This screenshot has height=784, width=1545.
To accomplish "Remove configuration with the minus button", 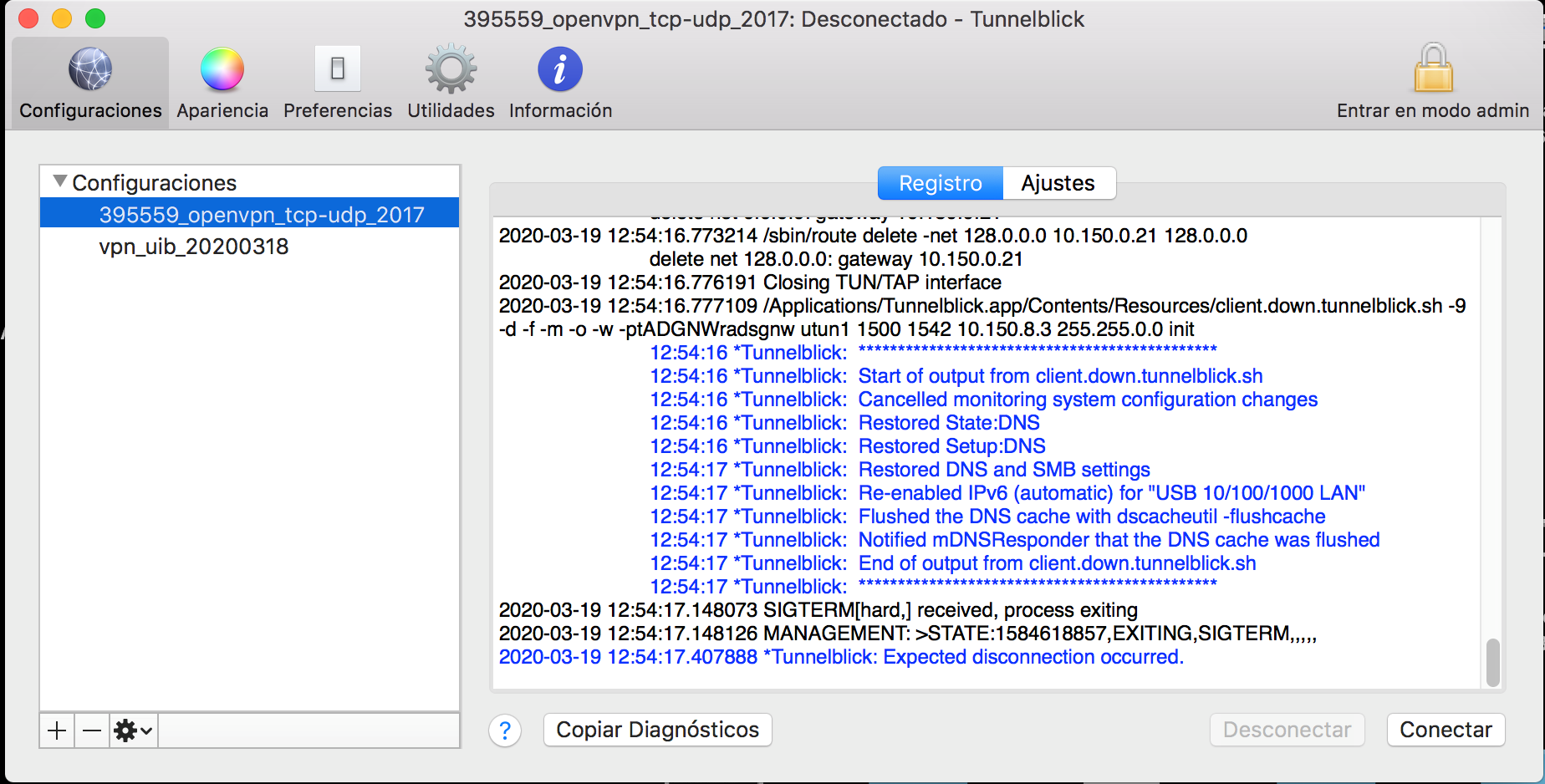I will (92, 731).
